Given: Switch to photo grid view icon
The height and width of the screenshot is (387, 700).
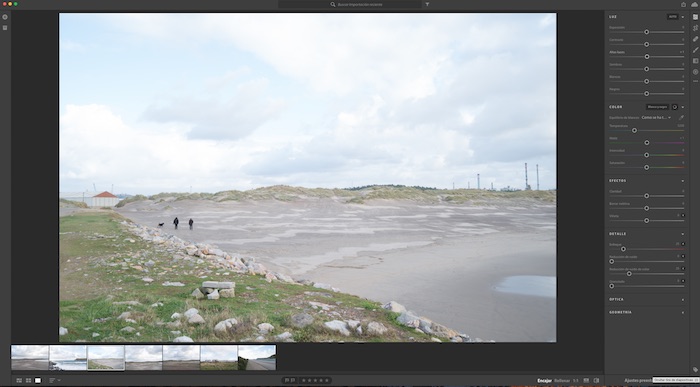Looking at the screenshot, I should (19, 380).
